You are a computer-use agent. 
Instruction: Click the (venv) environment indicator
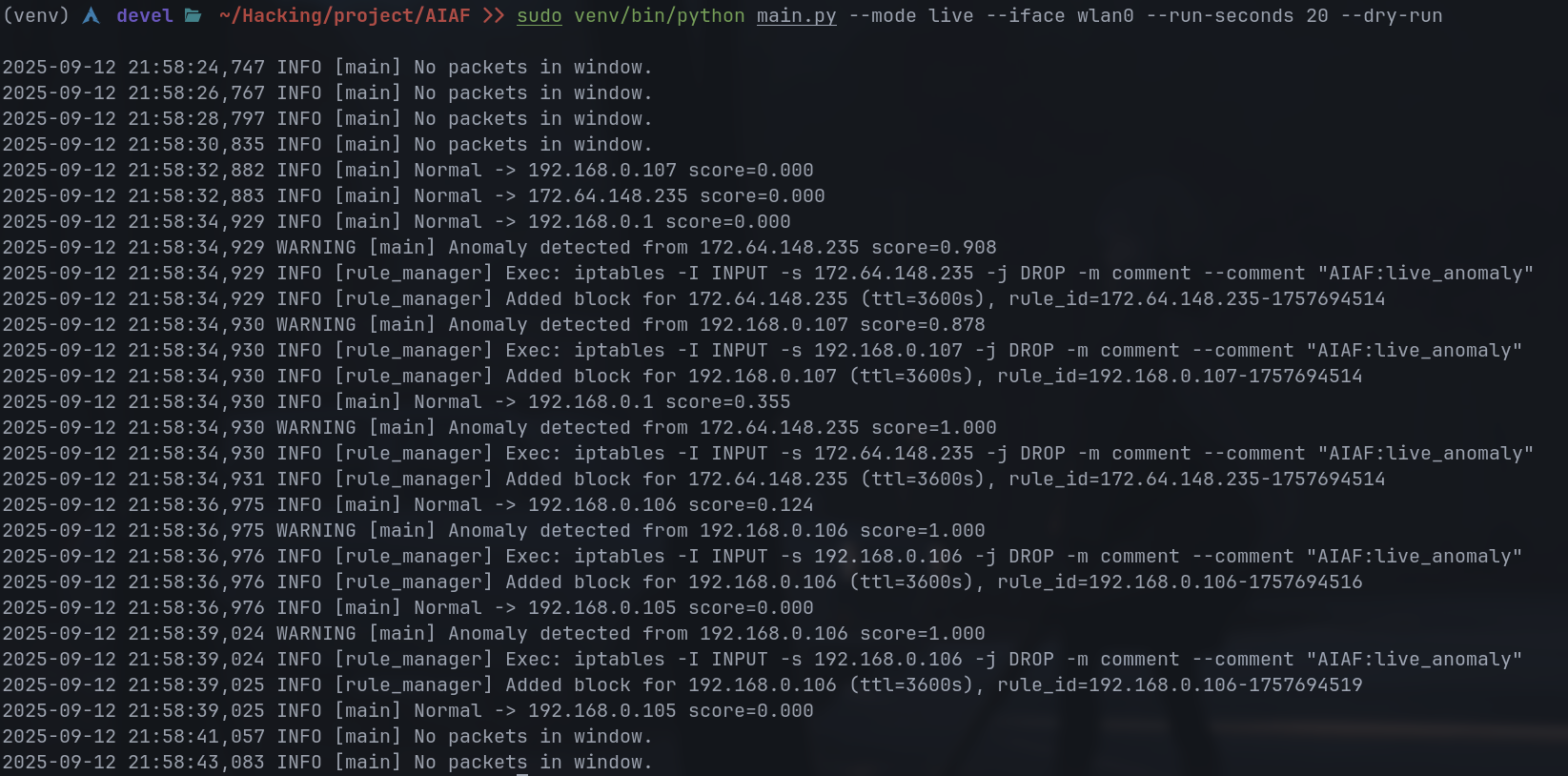click(x=36, y=15)
